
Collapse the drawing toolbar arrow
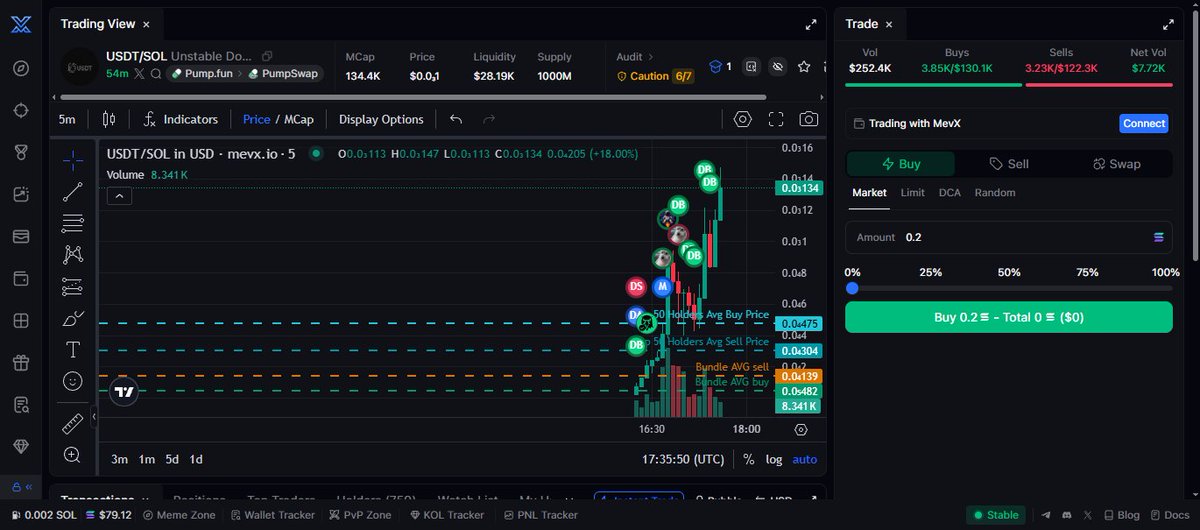pos(93,416)
